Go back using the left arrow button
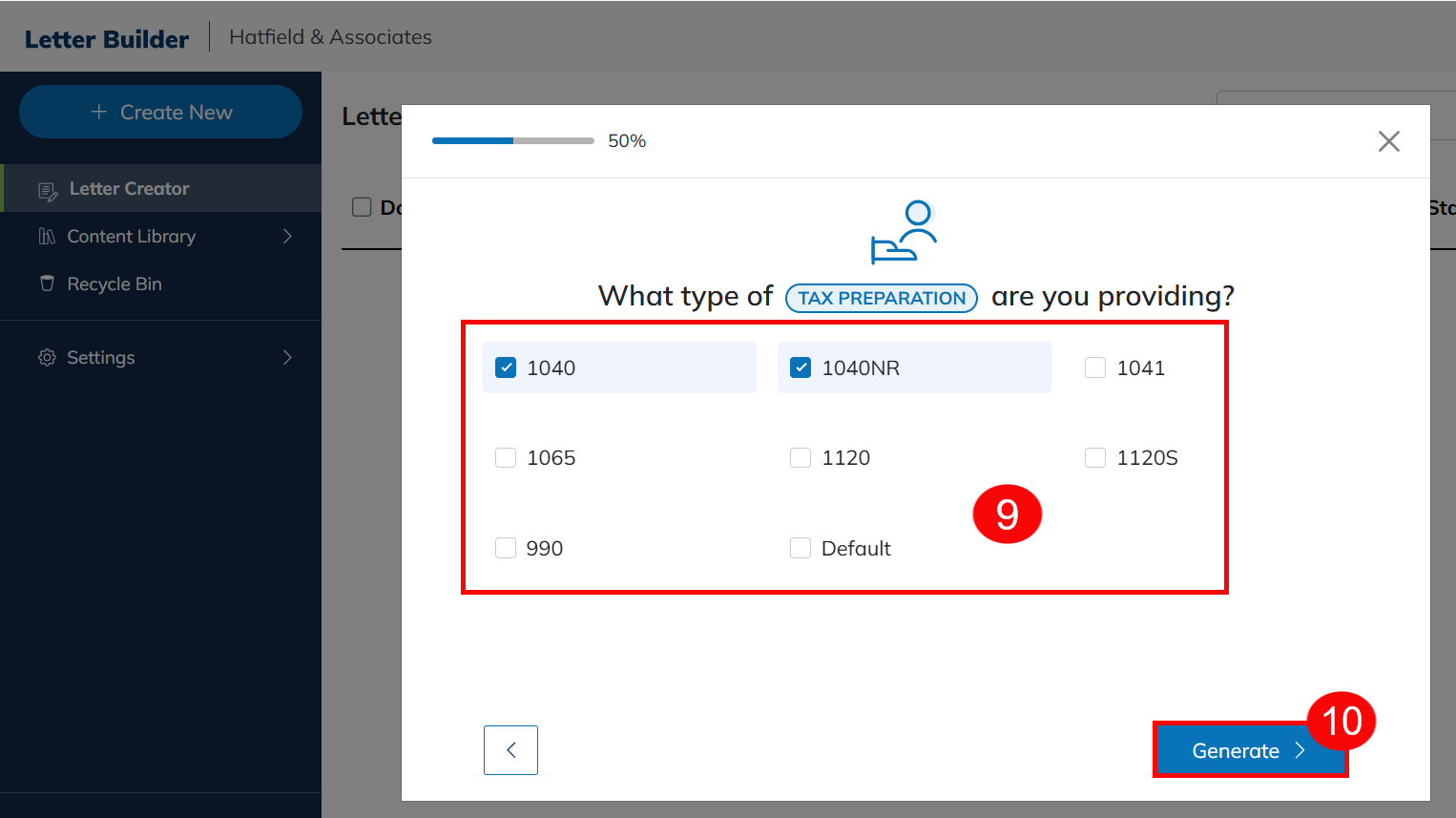 coord(510,750)
